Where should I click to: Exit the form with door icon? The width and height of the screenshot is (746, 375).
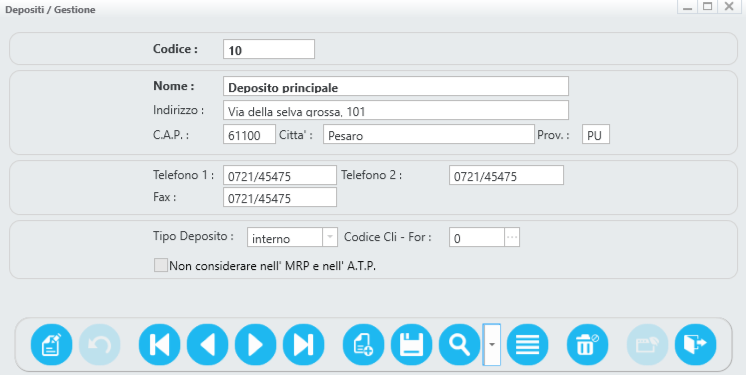point(695,345)
